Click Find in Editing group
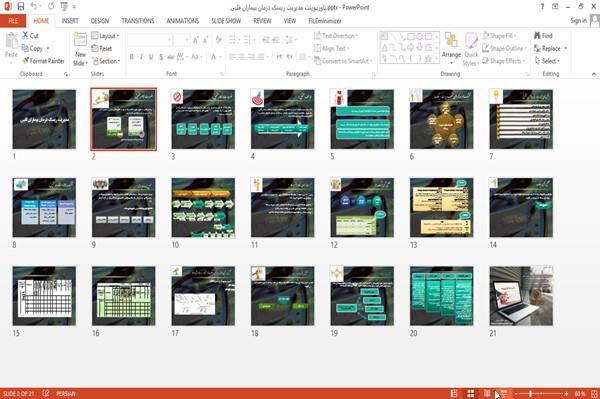The image size is (600, 399). click(543, 36)
